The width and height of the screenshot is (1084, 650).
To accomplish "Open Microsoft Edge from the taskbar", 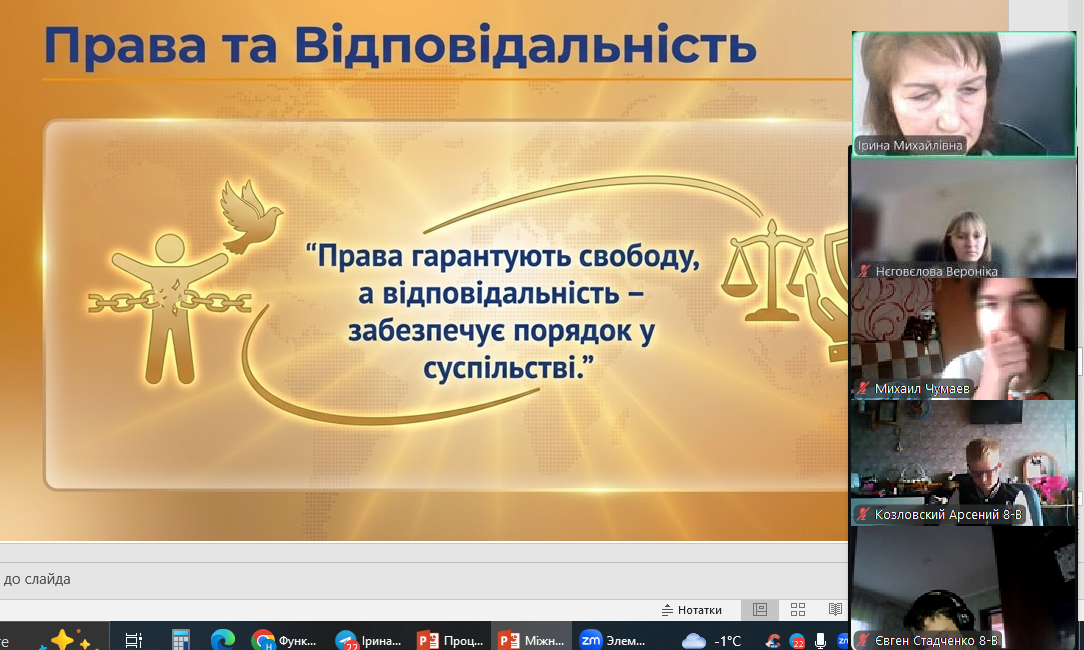I will pyautogui.click(x=222, y=640).
